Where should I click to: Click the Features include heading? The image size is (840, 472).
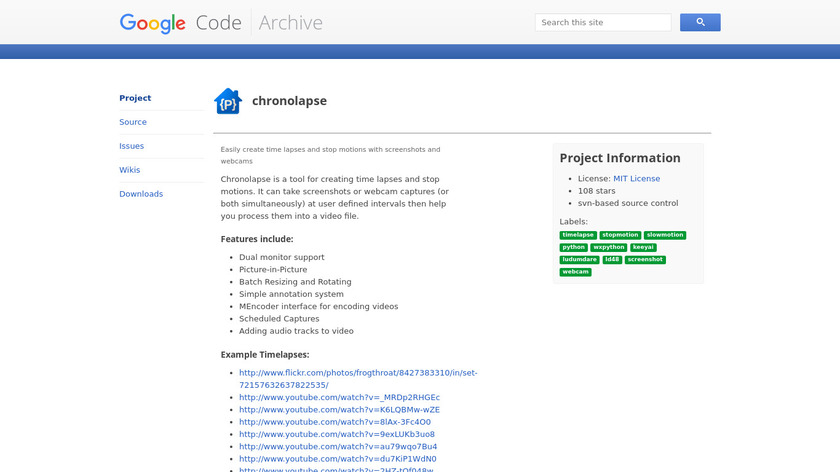pyautogui.click(x=257, y=239)
